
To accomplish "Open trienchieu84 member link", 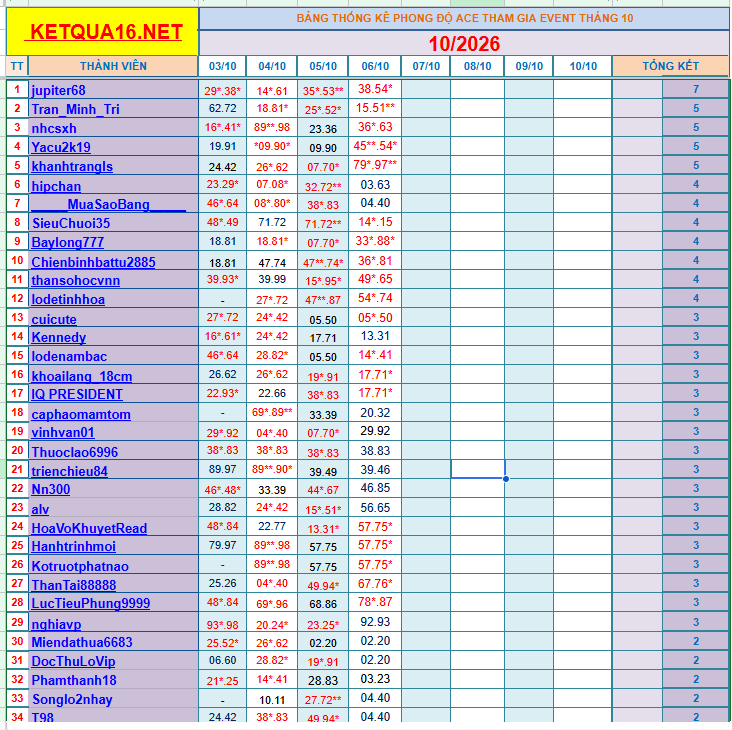I will [70, 471].
